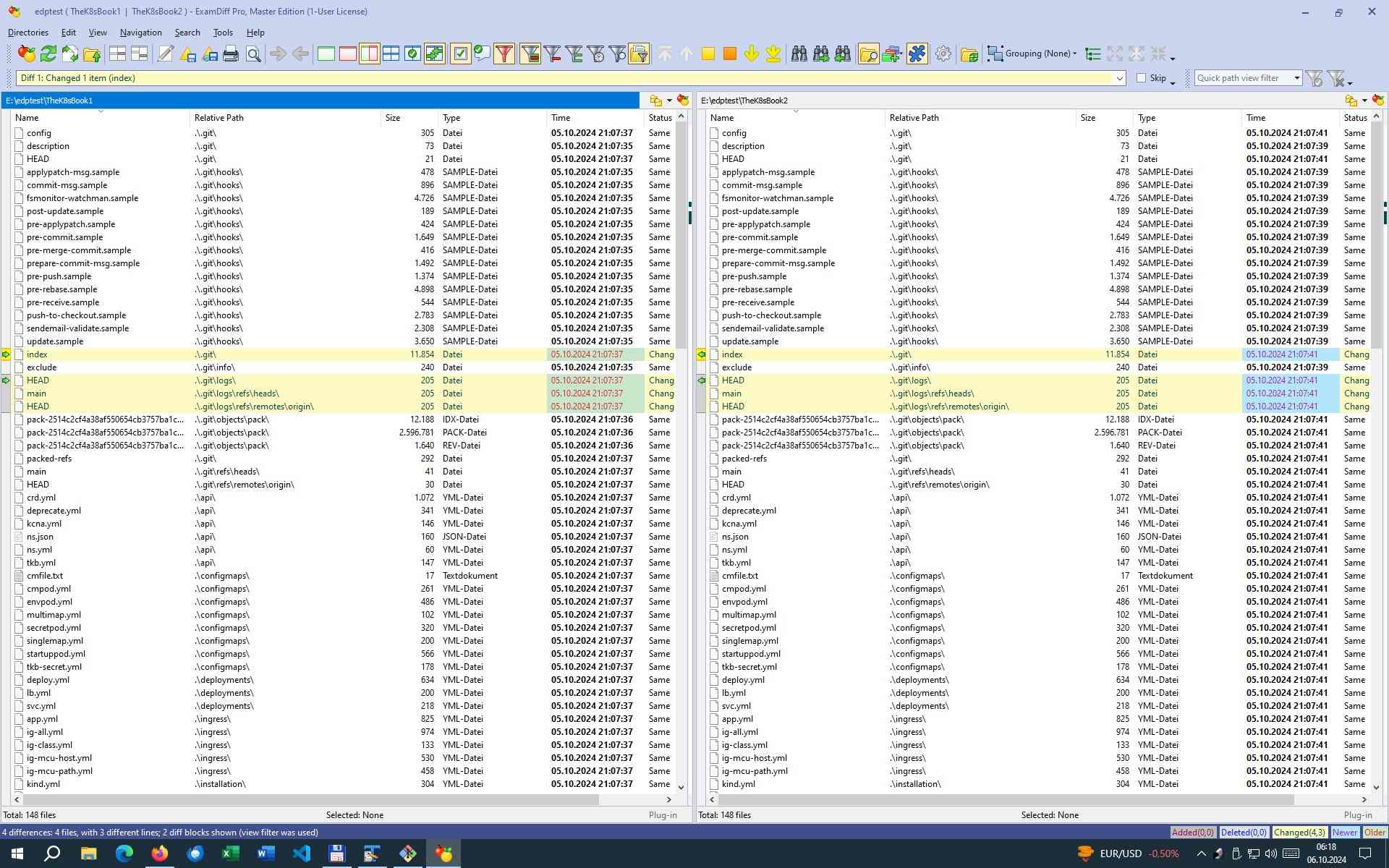Open the Navigation menu
Viewport: 1389px width, 868px height.
coord(140,33)
